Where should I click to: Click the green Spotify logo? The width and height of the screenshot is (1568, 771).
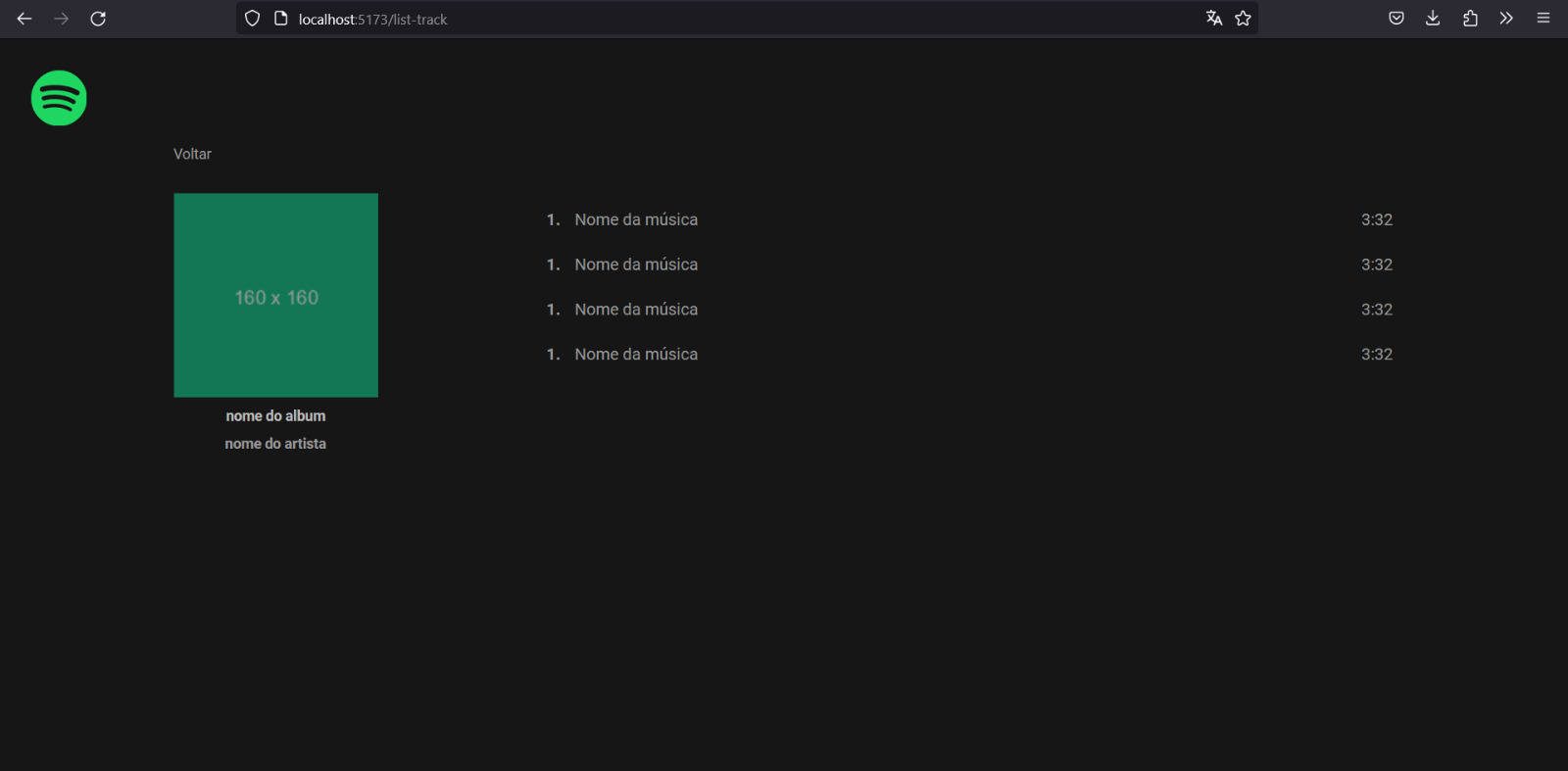pyautogui.click(x=59, y=98)
